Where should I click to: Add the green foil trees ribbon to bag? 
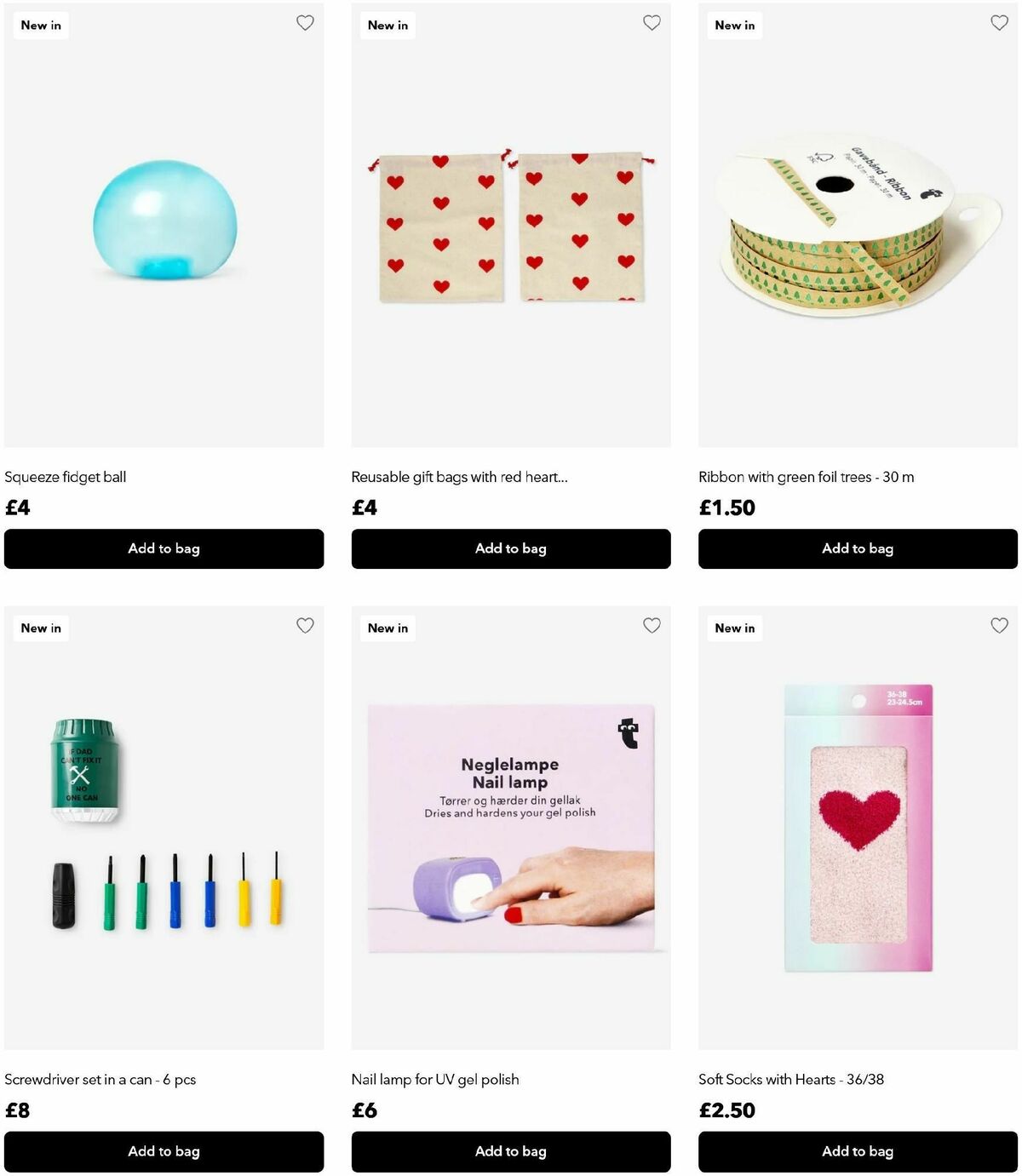tap(858, 548)
